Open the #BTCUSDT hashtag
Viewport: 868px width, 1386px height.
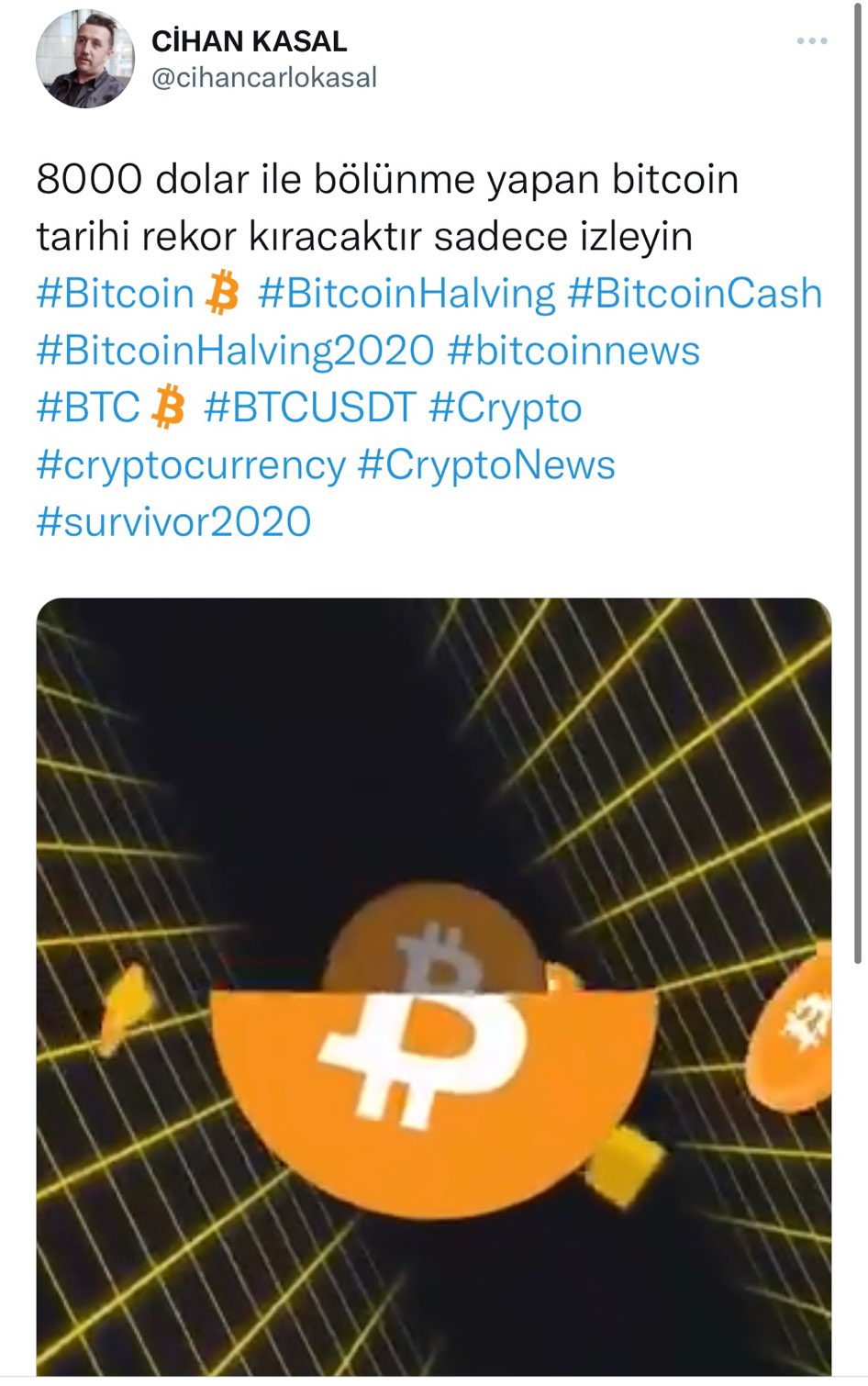point(310,408)
